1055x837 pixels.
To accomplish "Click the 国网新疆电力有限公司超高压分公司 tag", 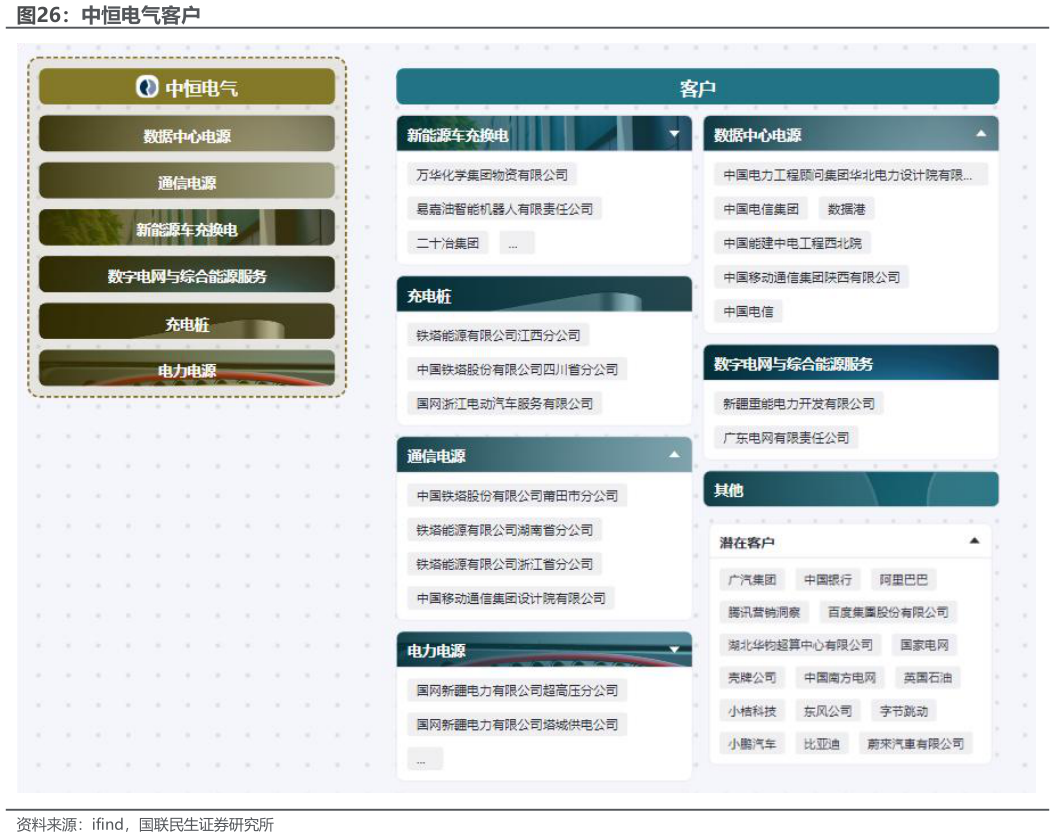I will click(x=517, y=690).
